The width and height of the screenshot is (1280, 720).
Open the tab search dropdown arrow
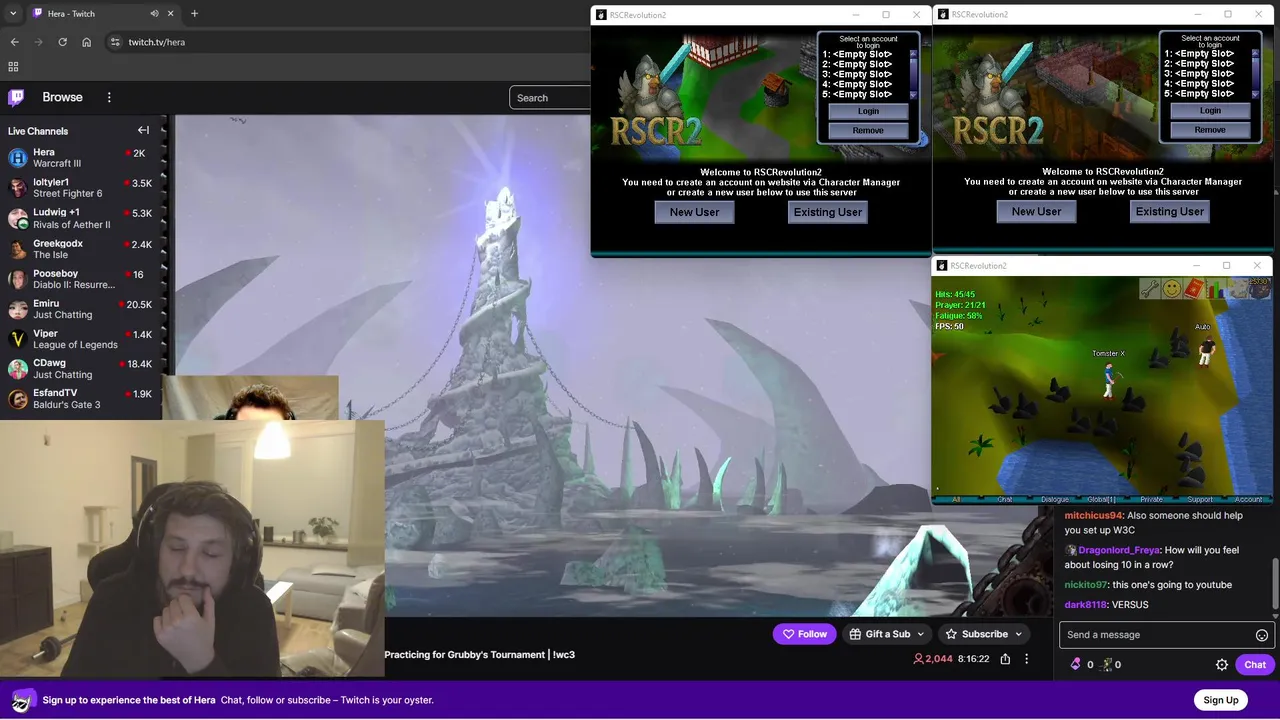(x=13, y=14)
